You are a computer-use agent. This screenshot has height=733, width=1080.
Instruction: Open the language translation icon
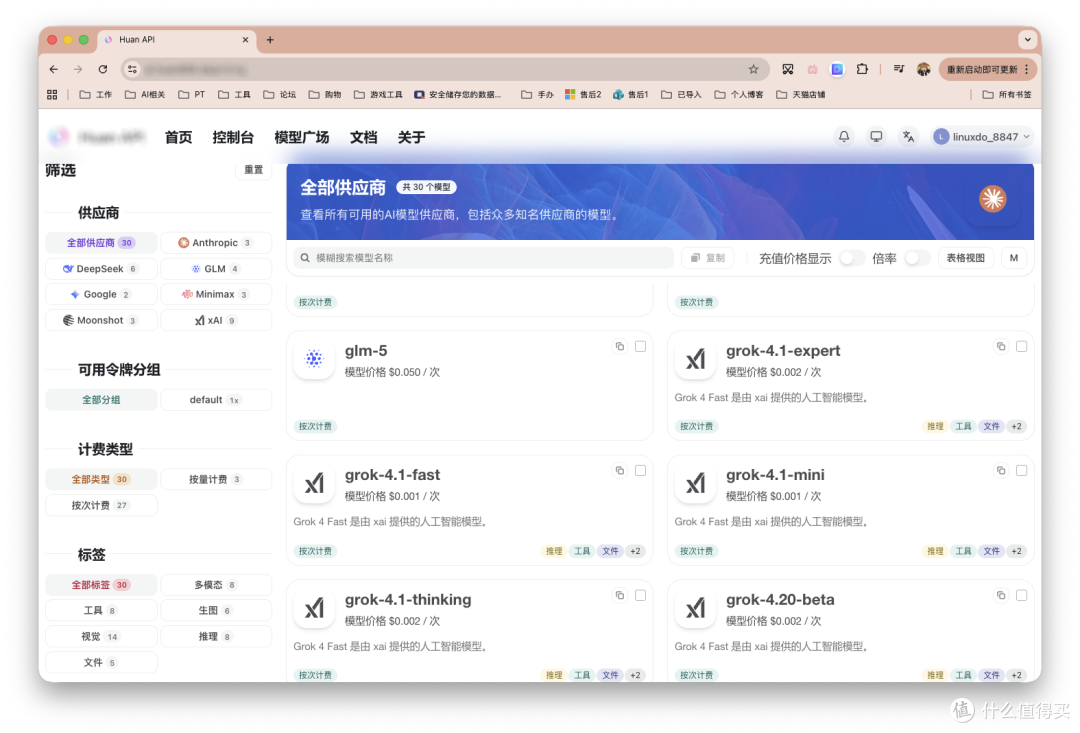pos(908,136)
